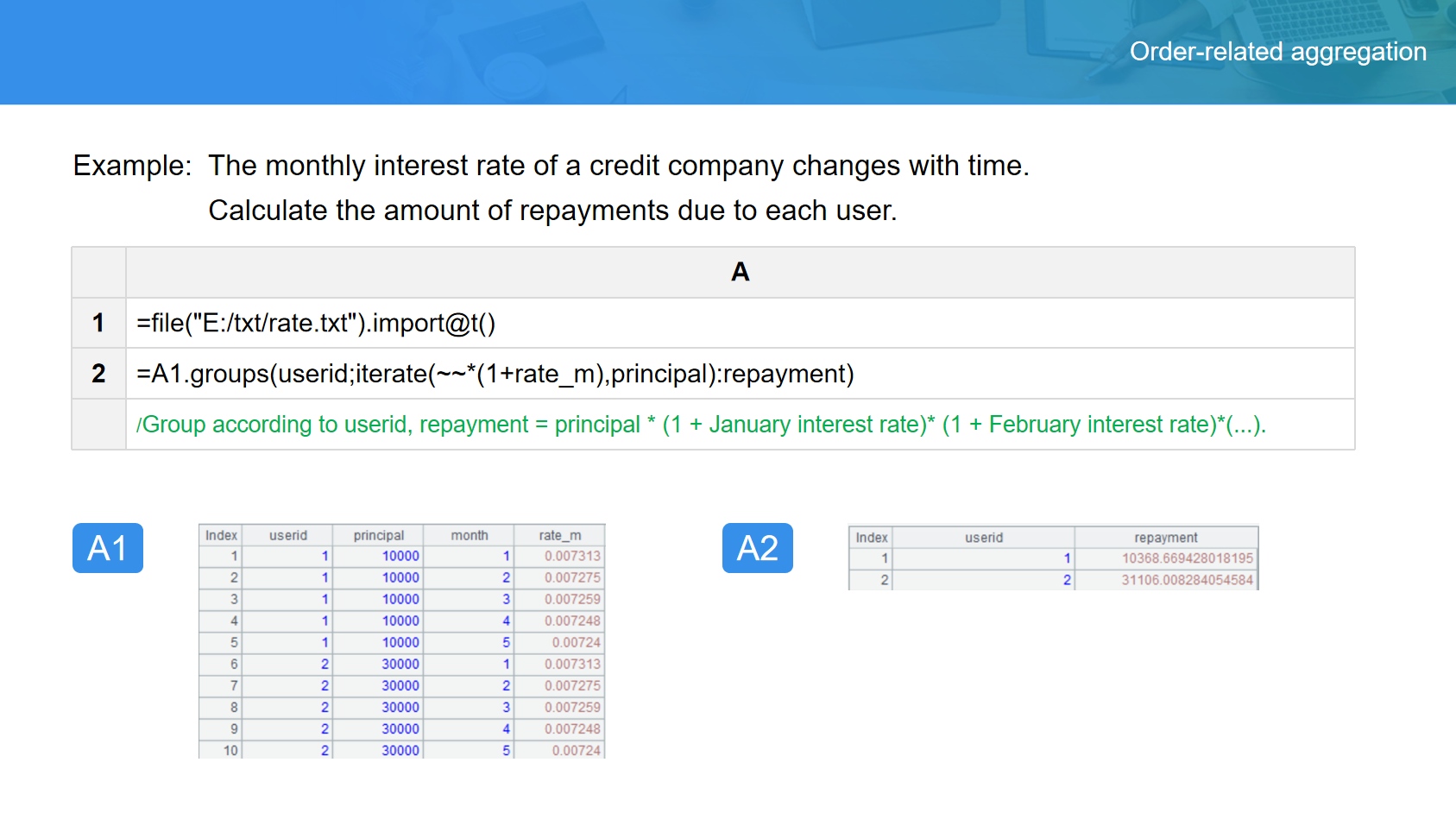Select the repayment value 31106.008284054584
The image size is (1456, 819).
tap(1187, 580)
